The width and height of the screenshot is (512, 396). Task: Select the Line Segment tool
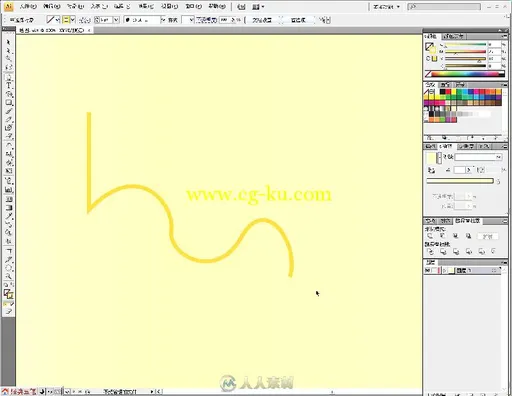(x=8, y=94)
